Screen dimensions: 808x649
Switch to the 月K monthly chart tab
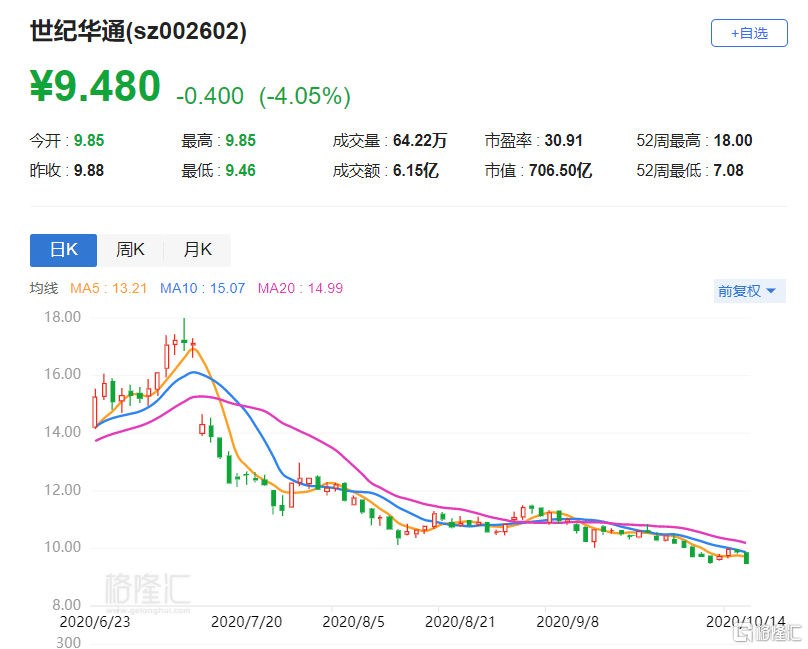tap(197, 250)
